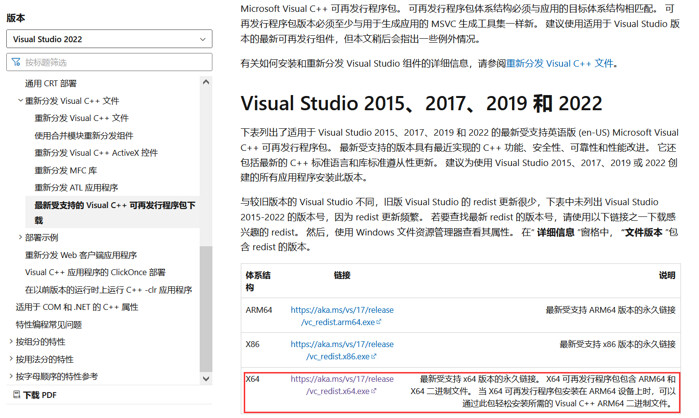
Task: Open the child item 重新分发 Visual C++ 文件
Action: [82, 118]
